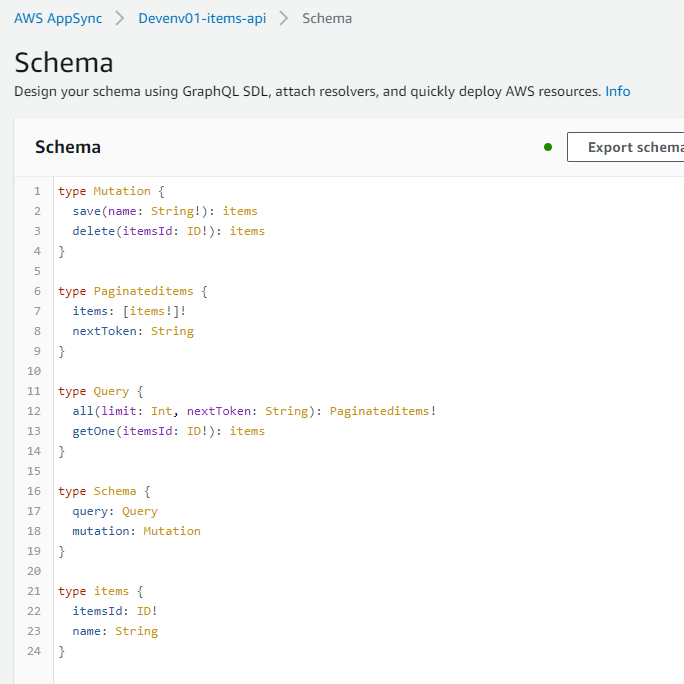Click the getOne query definition line
Screen dimensions: 684x684
(168, 431)
